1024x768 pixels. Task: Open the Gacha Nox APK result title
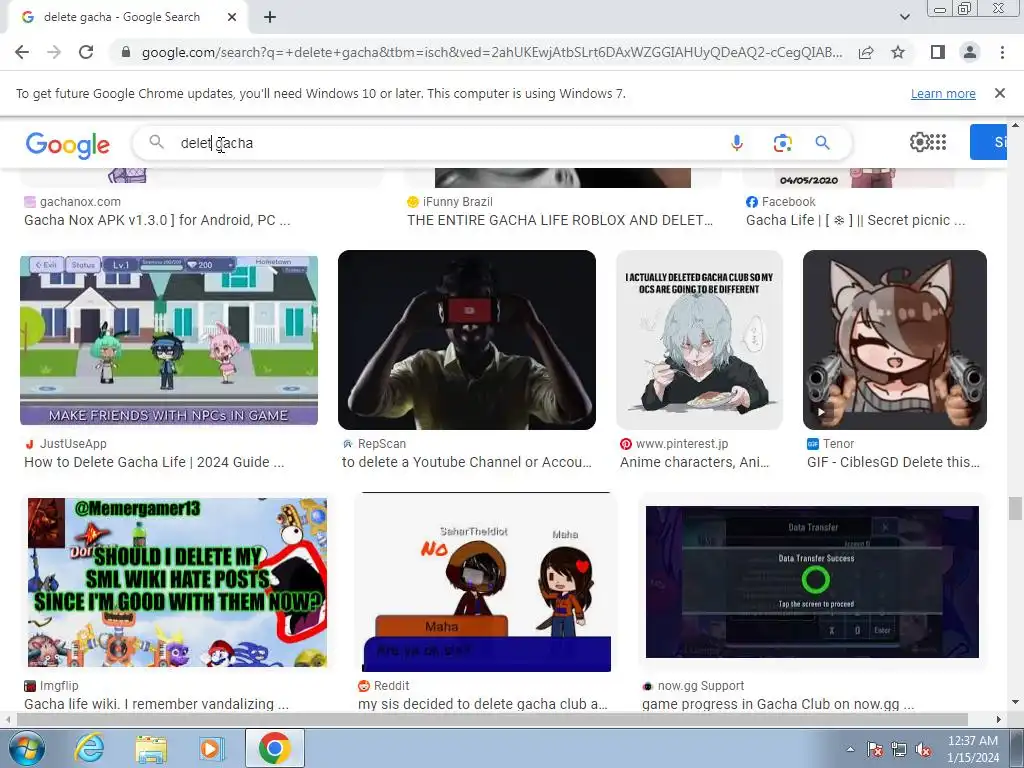(157, 220)
